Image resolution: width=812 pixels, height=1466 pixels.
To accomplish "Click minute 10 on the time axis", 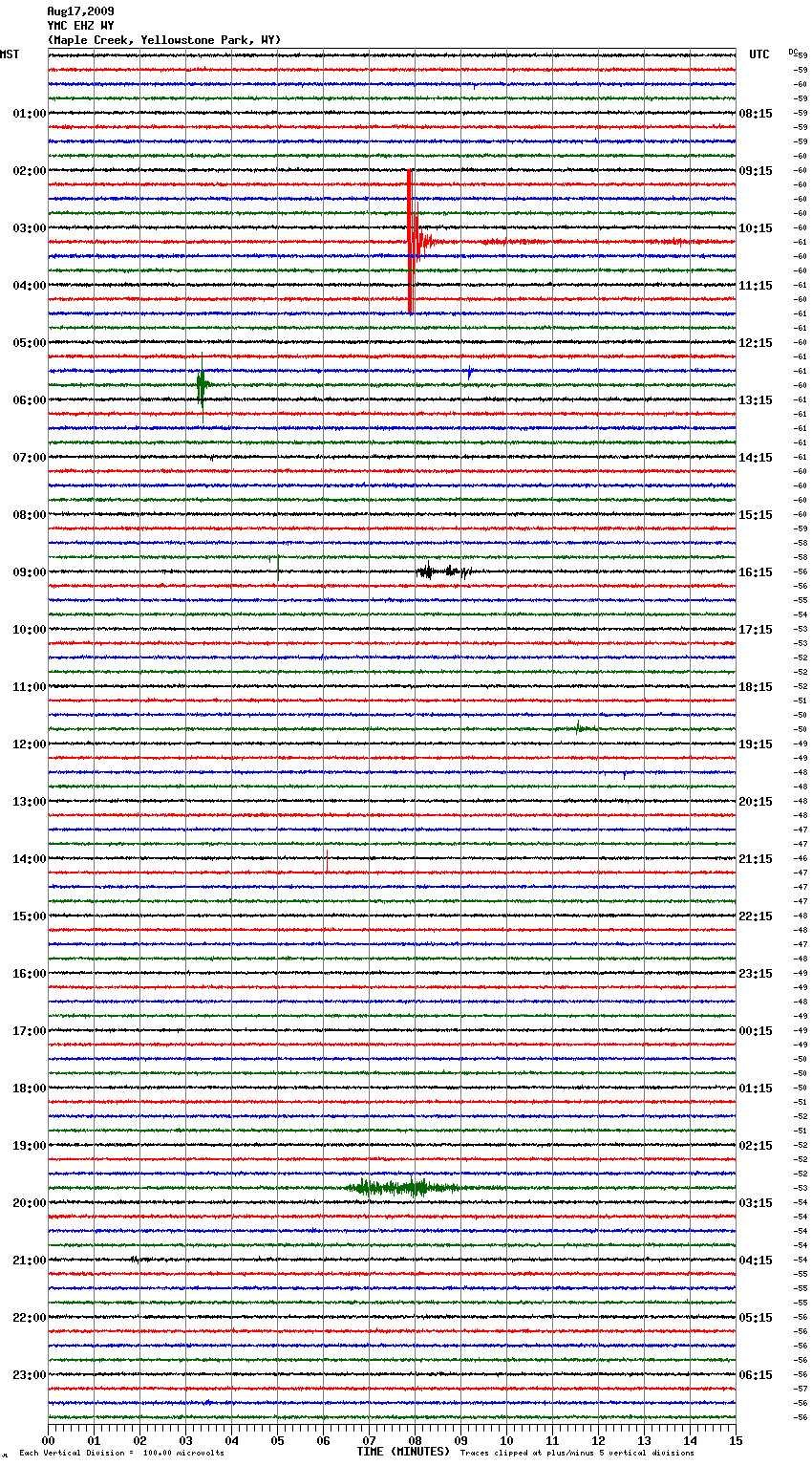I will point(507,1440).
